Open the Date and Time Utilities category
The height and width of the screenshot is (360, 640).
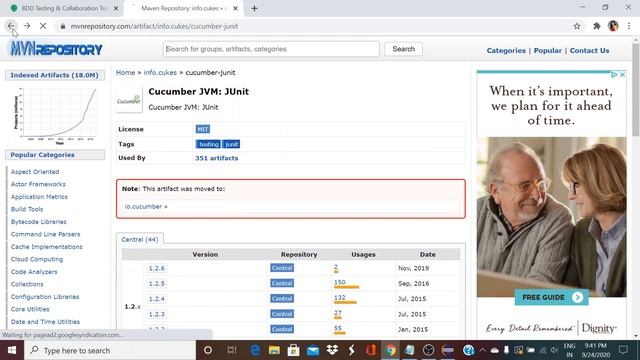coord(45,322)
